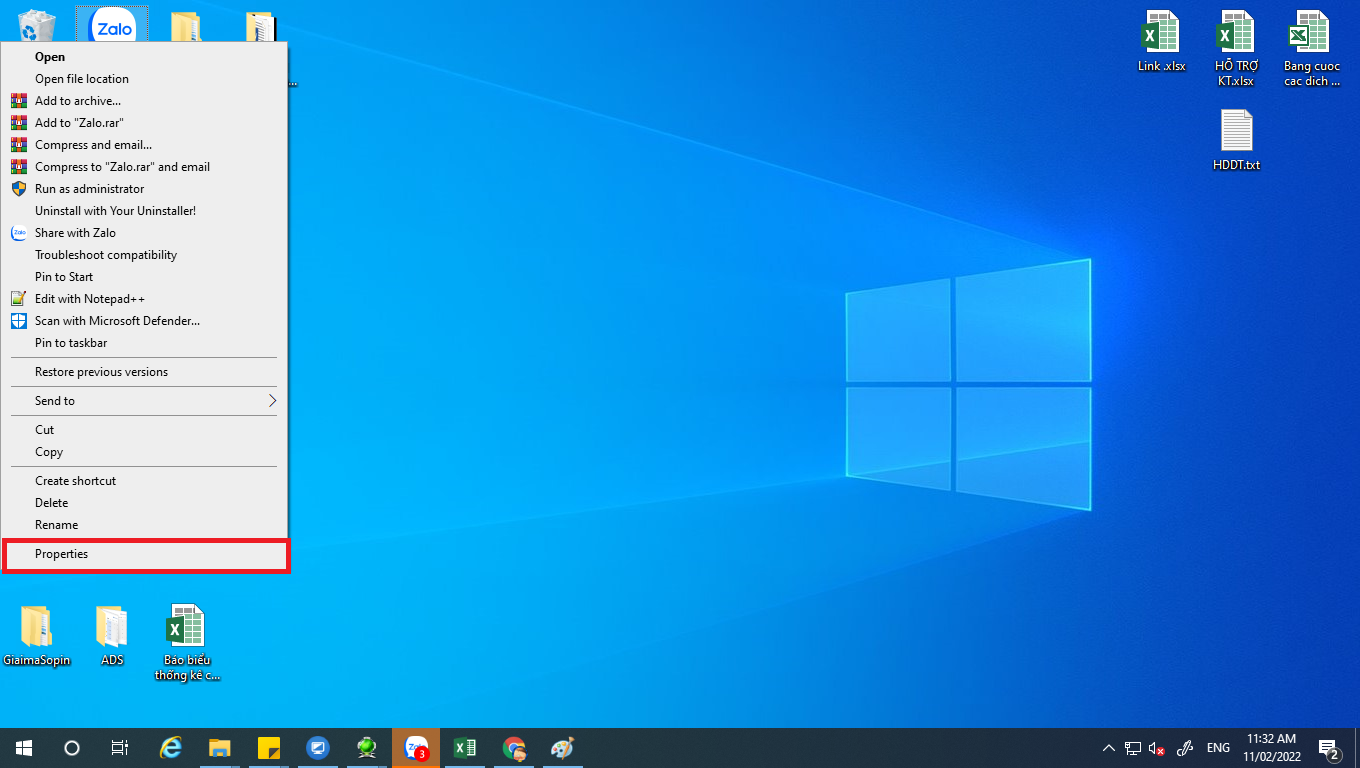The height and width of the screenshot is (768, 1360).
Task: Choose Add to archive...
Action: [x=144, y=101]
